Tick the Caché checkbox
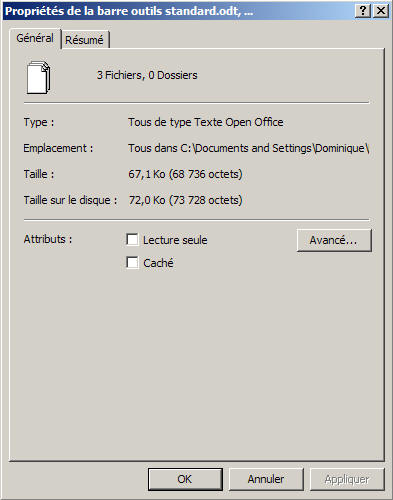The width and height of the screenshot is (393, 500). [132, 262]
